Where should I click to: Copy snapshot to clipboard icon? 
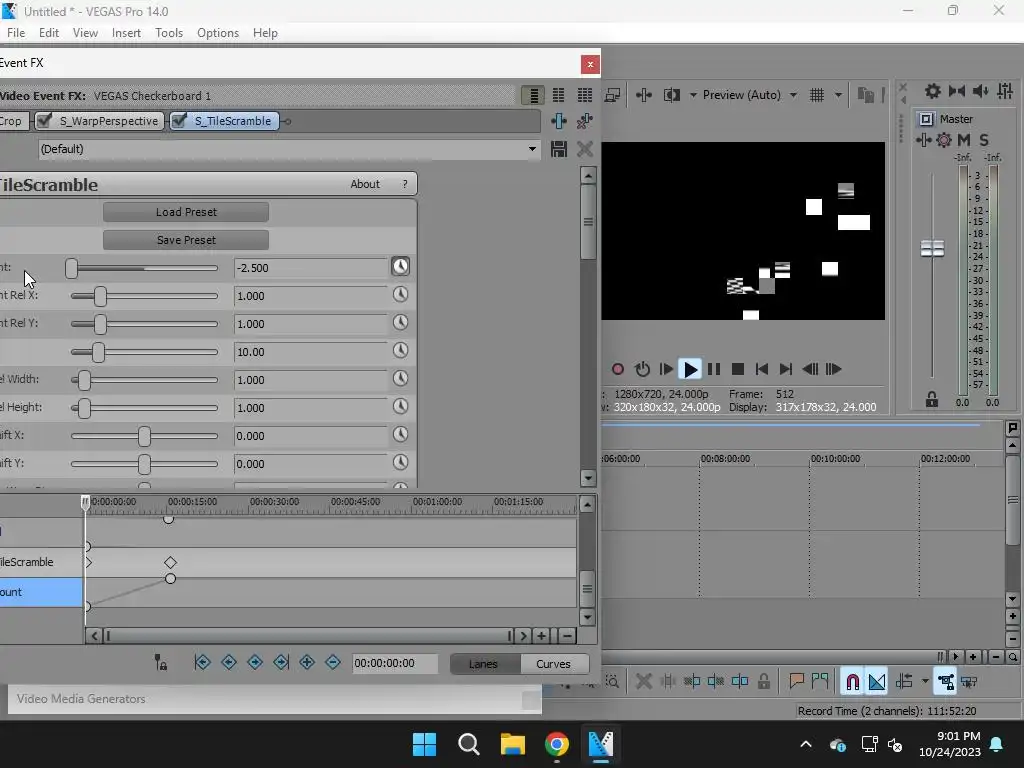[865, 95]
